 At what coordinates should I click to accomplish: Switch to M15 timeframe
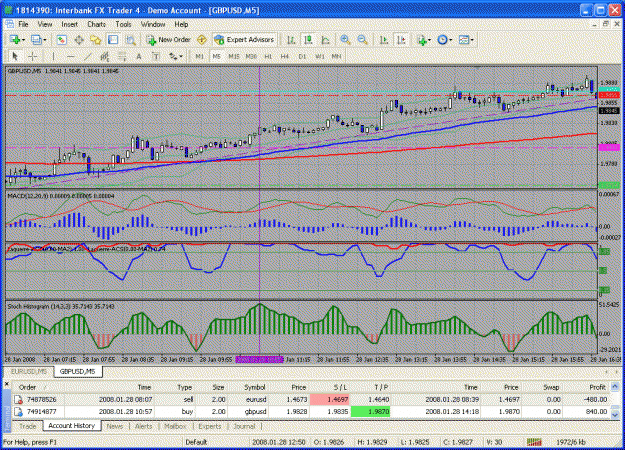(x=234, y=57)
